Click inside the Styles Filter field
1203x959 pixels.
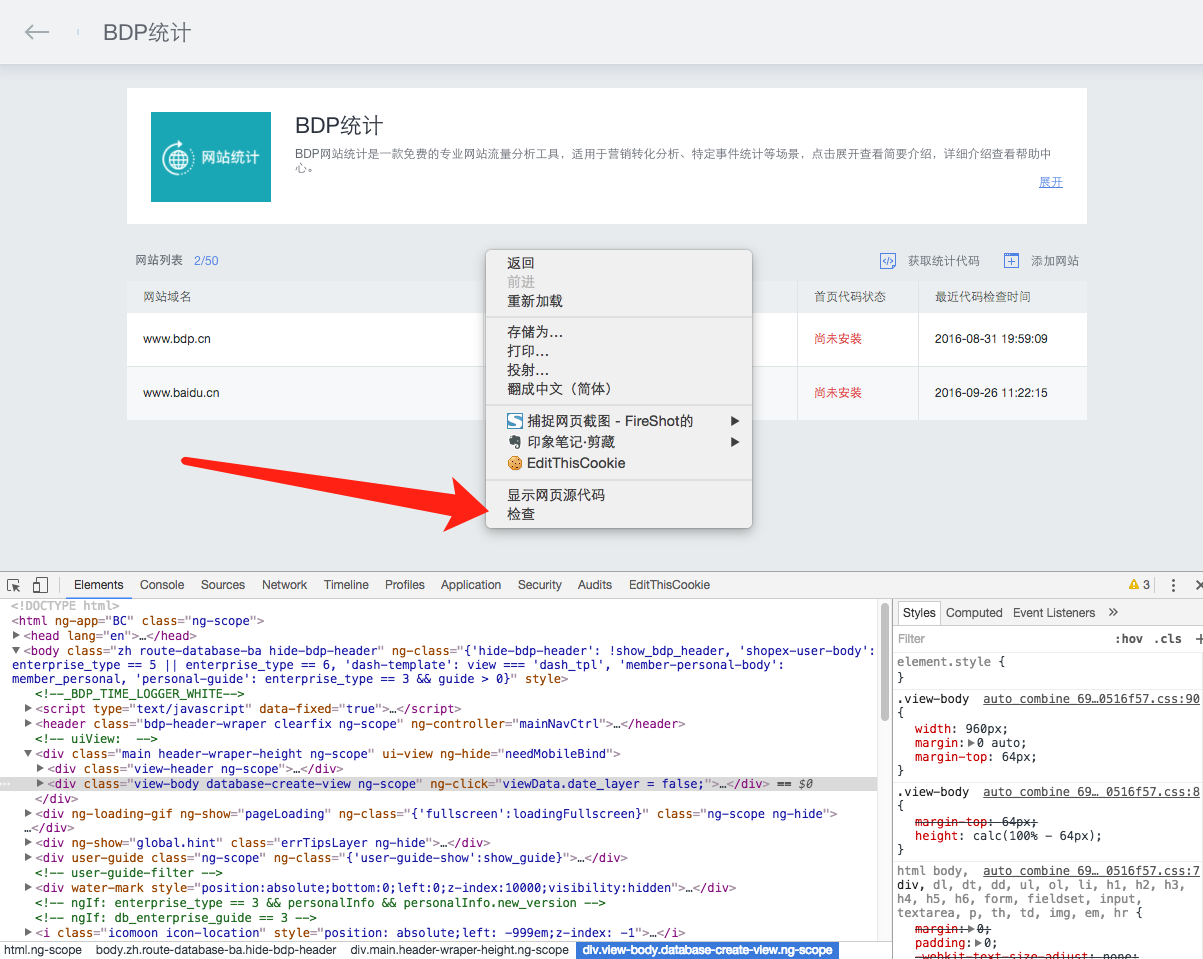click(1000, 639)
